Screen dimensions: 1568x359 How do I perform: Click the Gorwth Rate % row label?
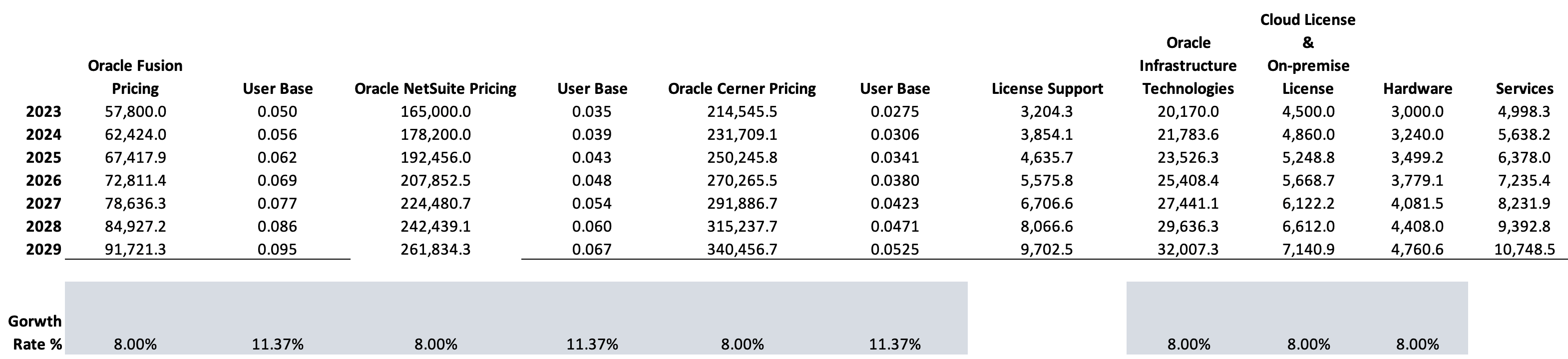point(36,333)
